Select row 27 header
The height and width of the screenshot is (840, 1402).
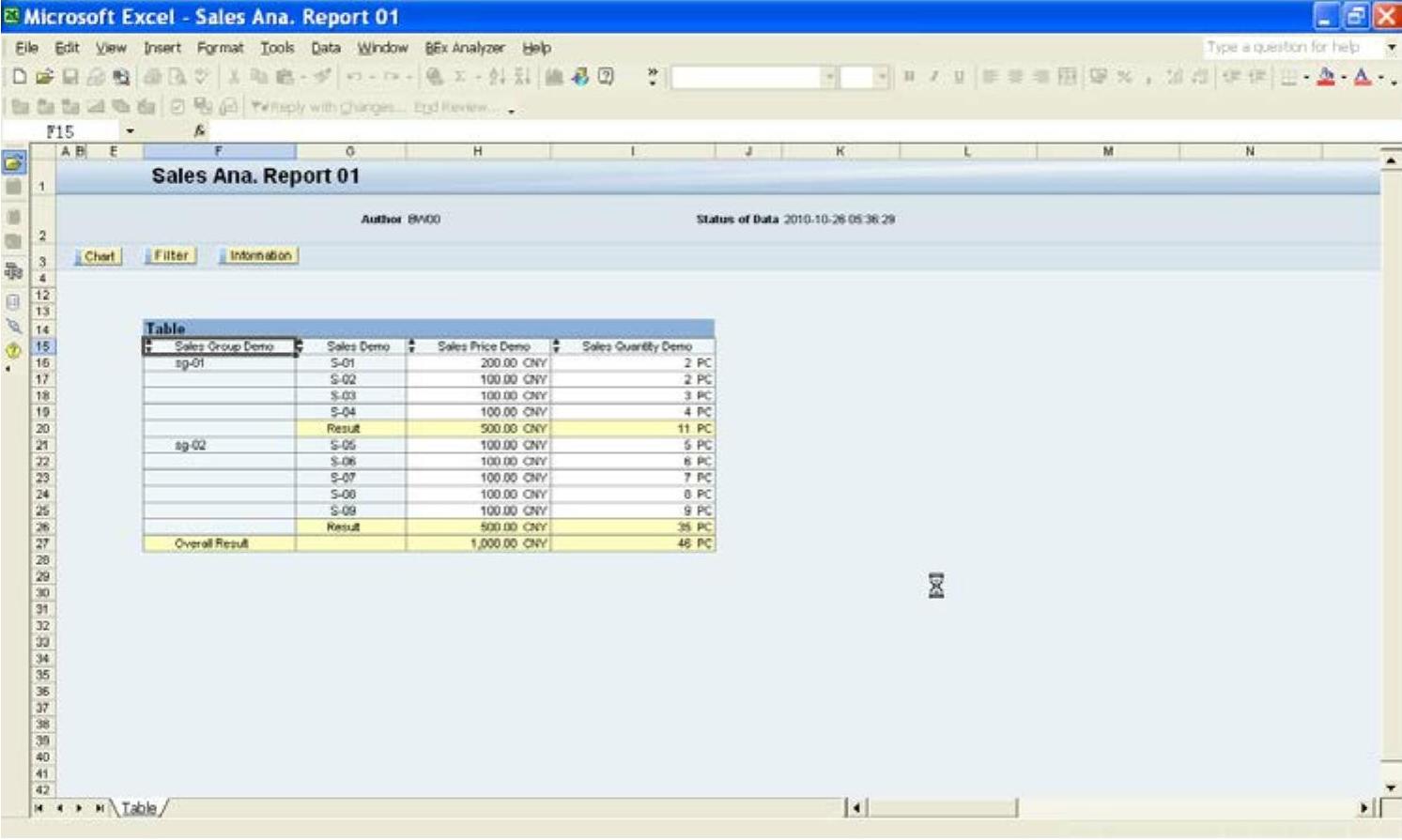(41, 543)
